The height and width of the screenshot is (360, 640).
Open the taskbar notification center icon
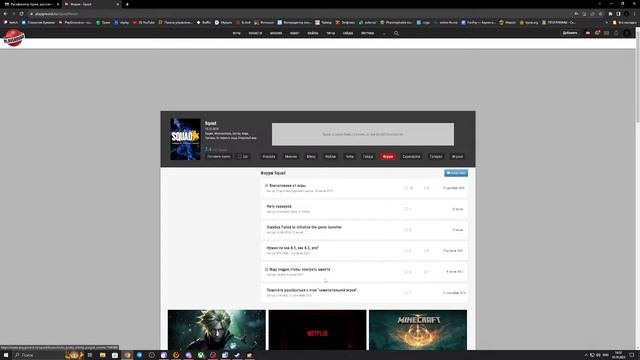[631, 355]
